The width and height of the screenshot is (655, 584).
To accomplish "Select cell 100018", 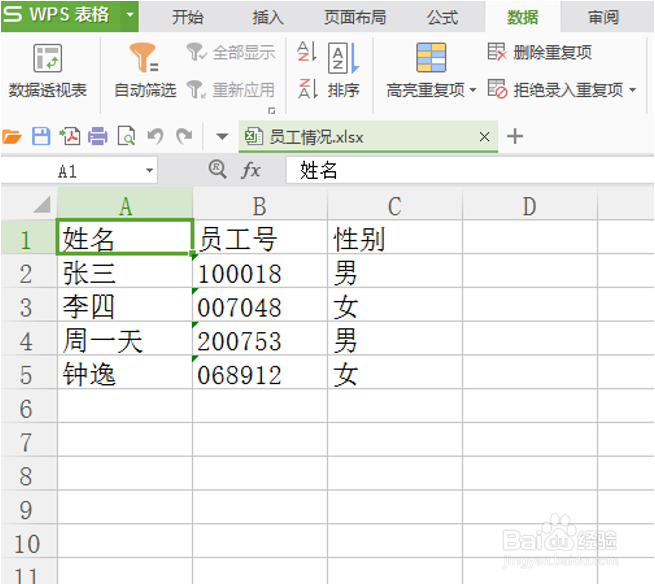I will 260,271.
